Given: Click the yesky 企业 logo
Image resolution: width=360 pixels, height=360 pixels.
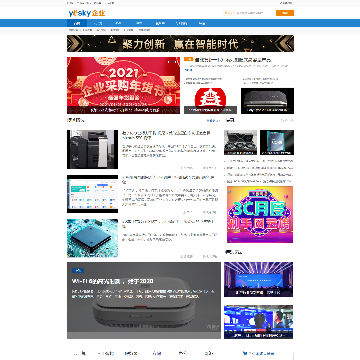Looking at the screenshot, I should click(x=87, y=13).
